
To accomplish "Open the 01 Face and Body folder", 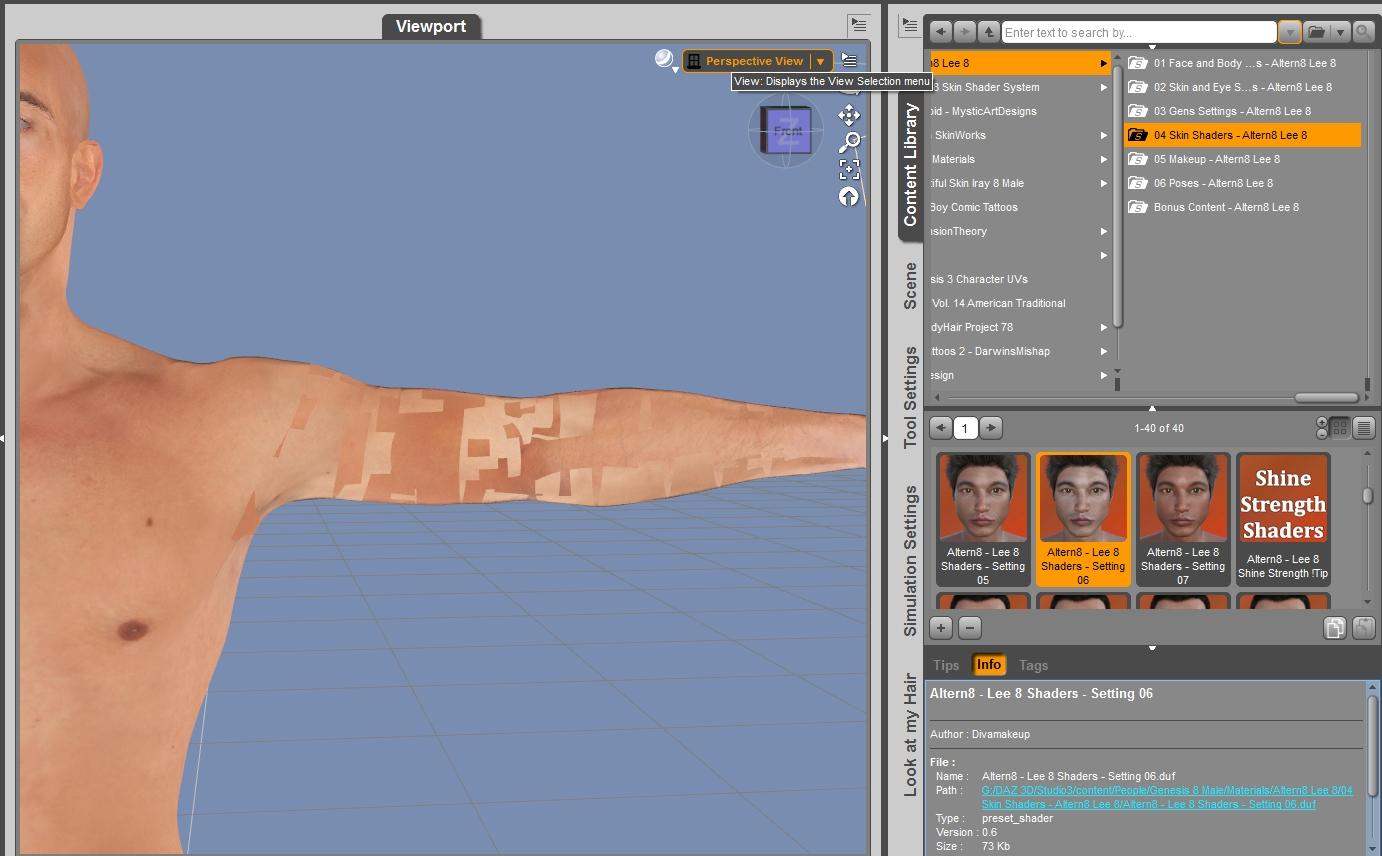I will (x=1243, y=63).
